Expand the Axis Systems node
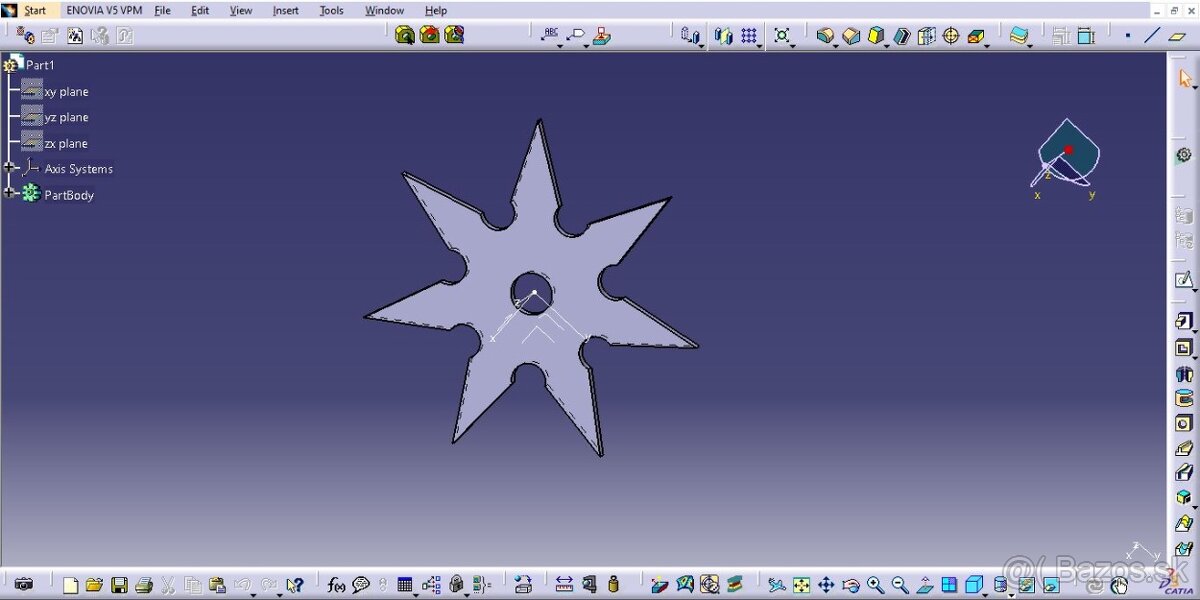 coord(10,168)
